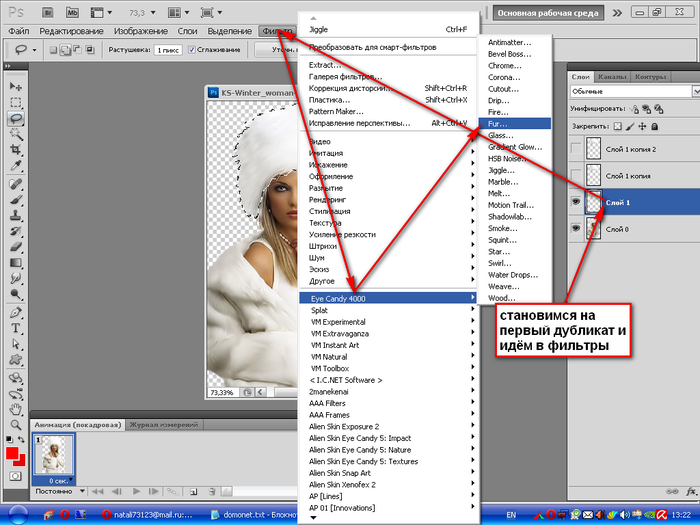Select the Crop tool
This screenshot has height=525, width=700.
click(16, 149)
